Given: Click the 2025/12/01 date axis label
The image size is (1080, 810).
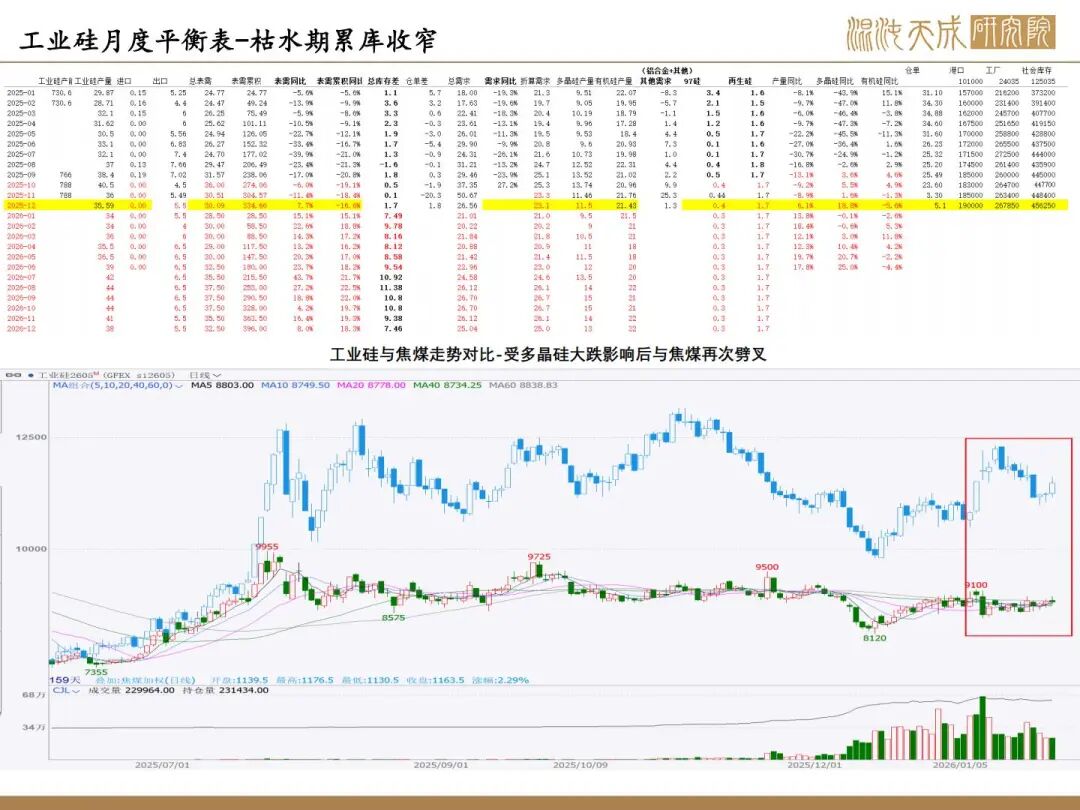Looking at the screenshot, I should click(814, 765).
